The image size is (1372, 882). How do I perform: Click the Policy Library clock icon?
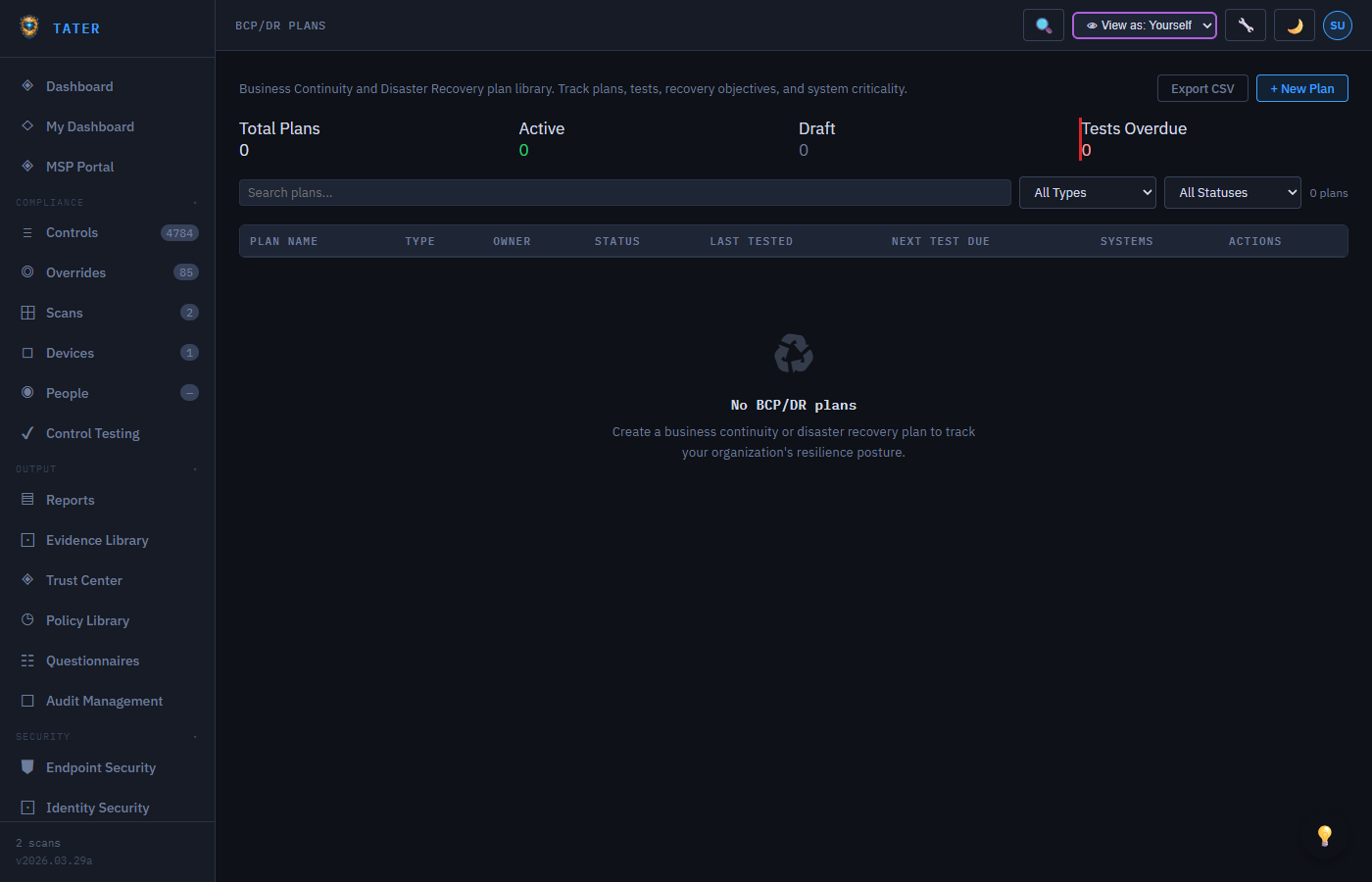pyautogui.click(x=27, y=620)
